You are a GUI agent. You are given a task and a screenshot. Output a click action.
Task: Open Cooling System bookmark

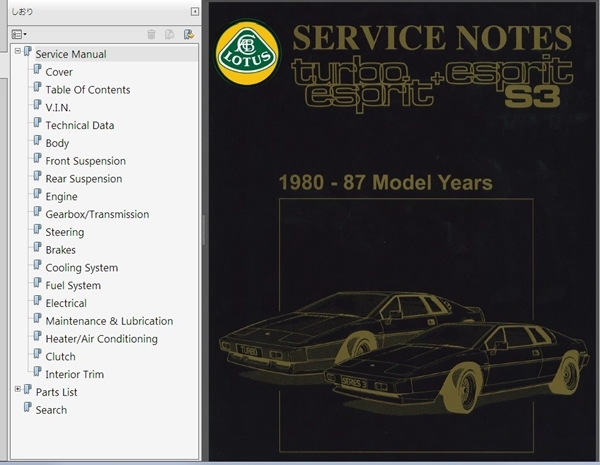(82, 268)
